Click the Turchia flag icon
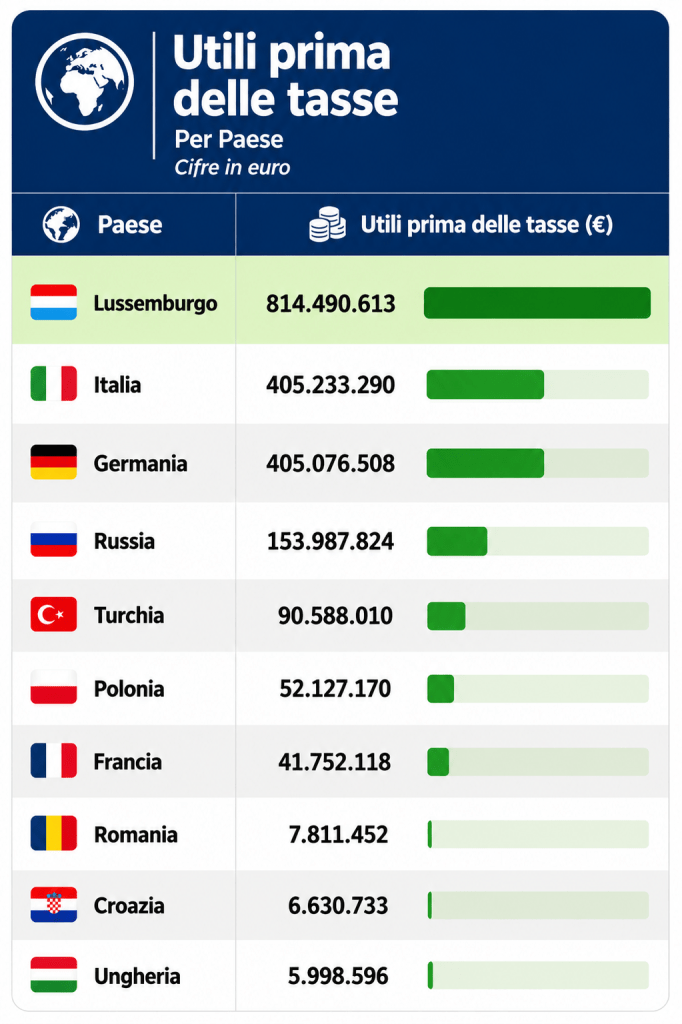Screen dimensions: 682x1024 54,615
